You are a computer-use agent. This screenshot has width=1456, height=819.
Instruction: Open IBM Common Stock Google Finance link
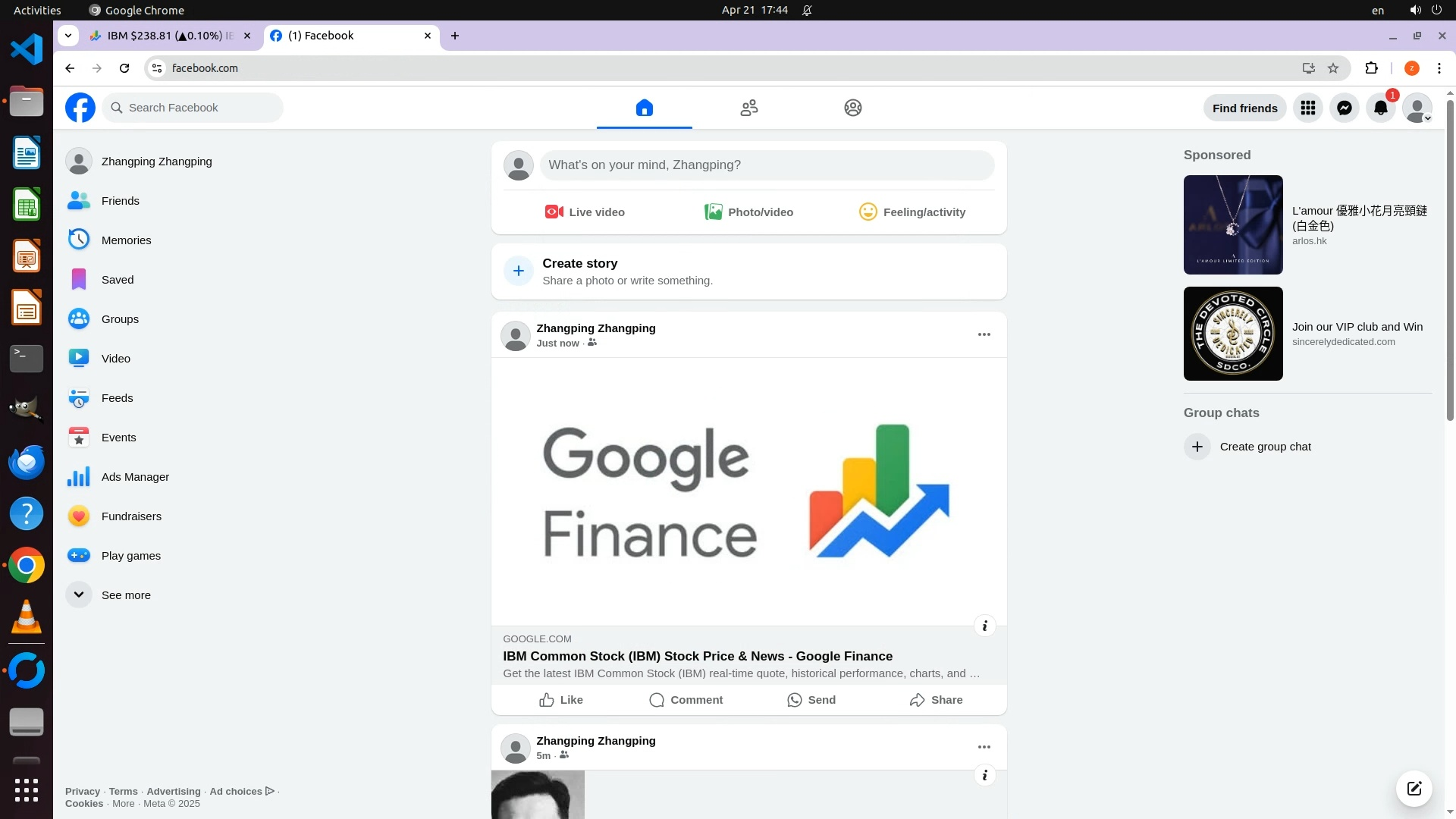pyautogui.click(x=697, y=657)
